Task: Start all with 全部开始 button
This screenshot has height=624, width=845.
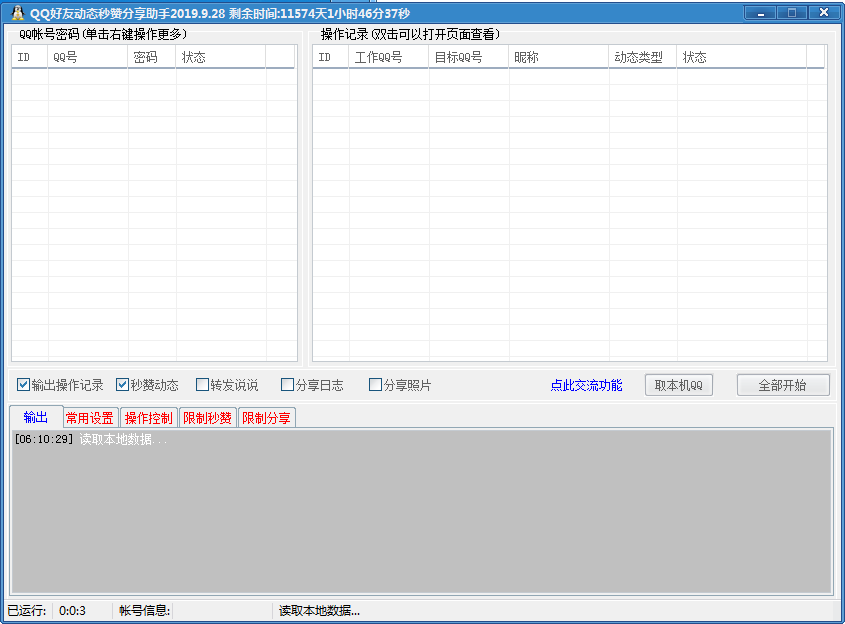Action: point(783,385)
